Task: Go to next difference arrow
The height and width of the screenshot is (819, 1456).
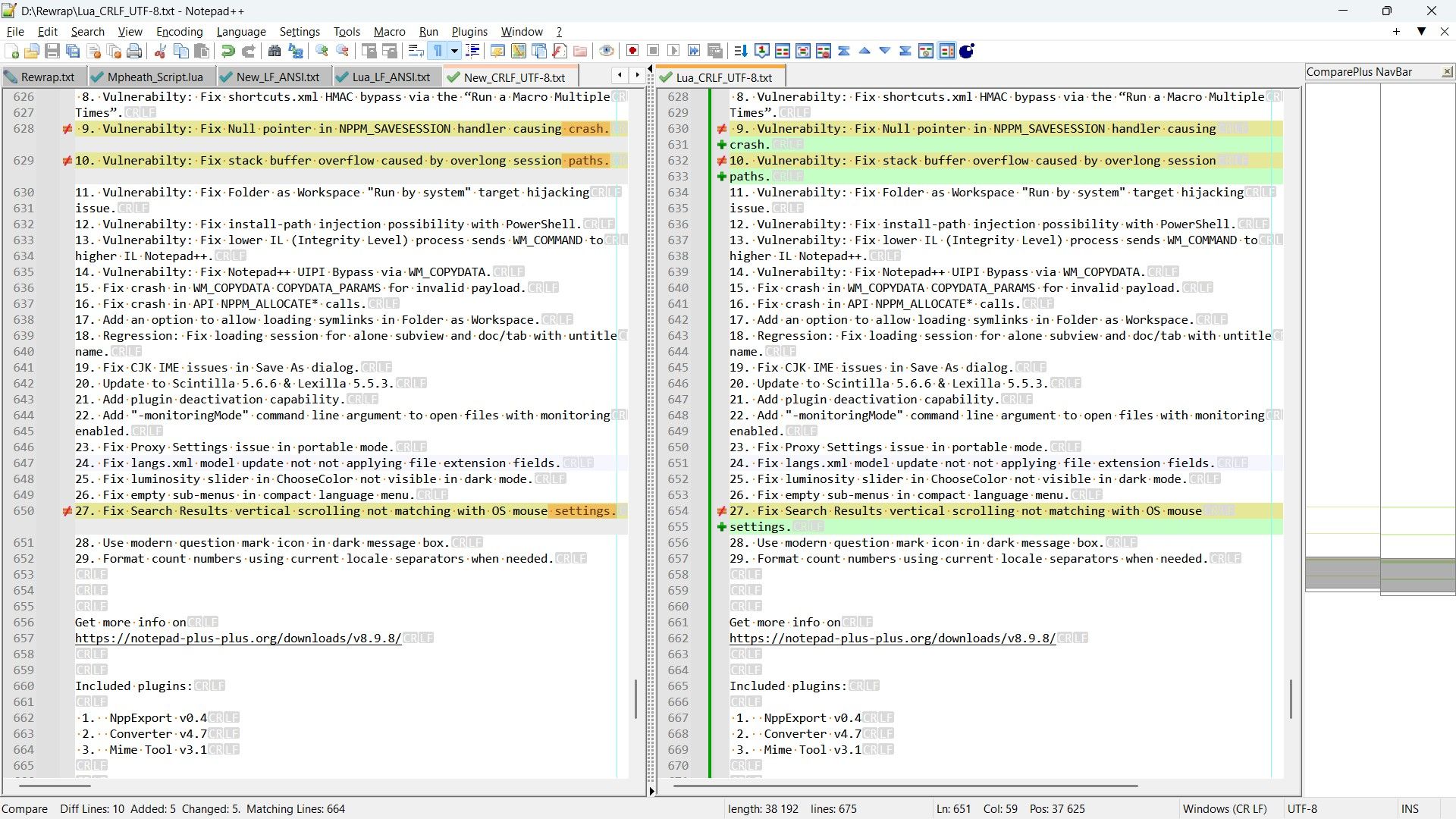Action: pyautogui.click(x=885, y=52)
